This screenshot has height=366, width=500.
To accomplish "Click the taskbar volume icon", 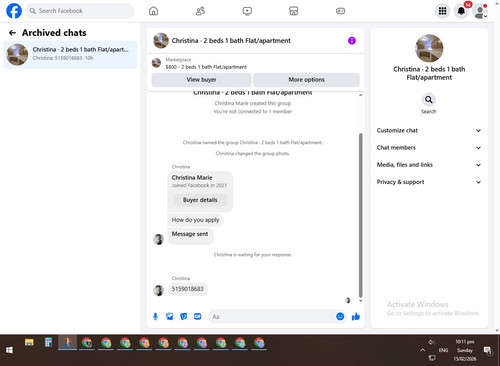I will (432, 342).
